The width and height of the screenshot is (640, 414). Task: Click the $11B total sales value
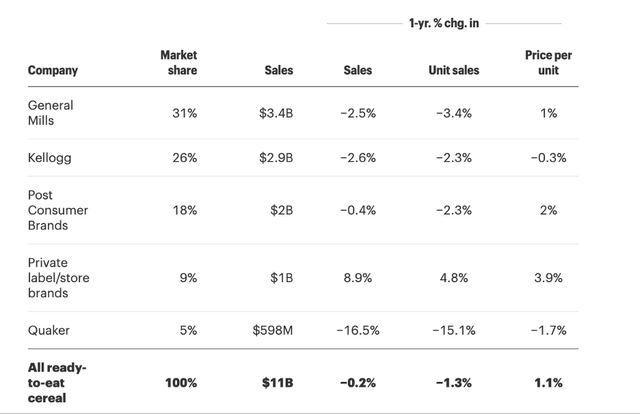click(277, 382)
